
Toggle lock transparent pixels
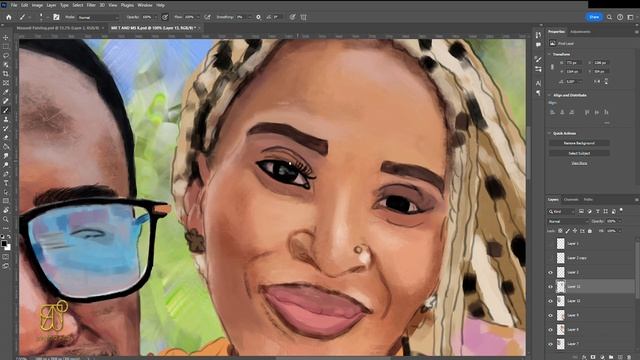560,231
